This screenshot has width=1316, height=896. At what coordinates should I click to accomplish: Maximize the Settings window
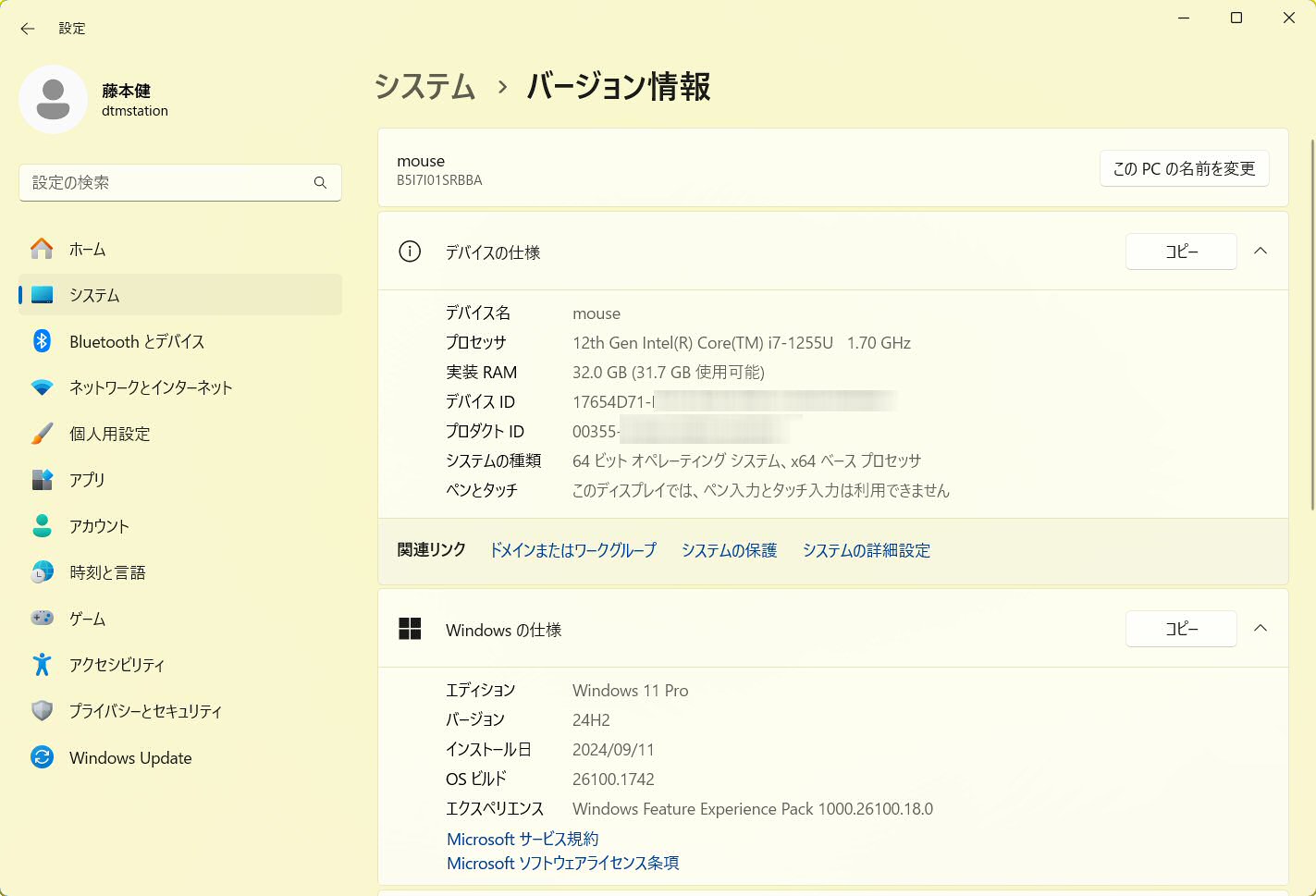[x=1236, y=18]
